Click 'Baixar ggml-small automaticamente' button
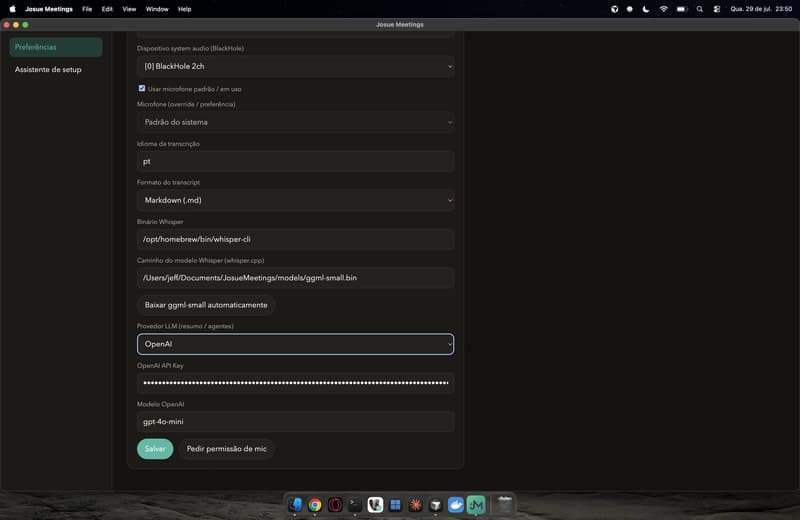Viewport: 800px width, 520px height. (206, 305)
